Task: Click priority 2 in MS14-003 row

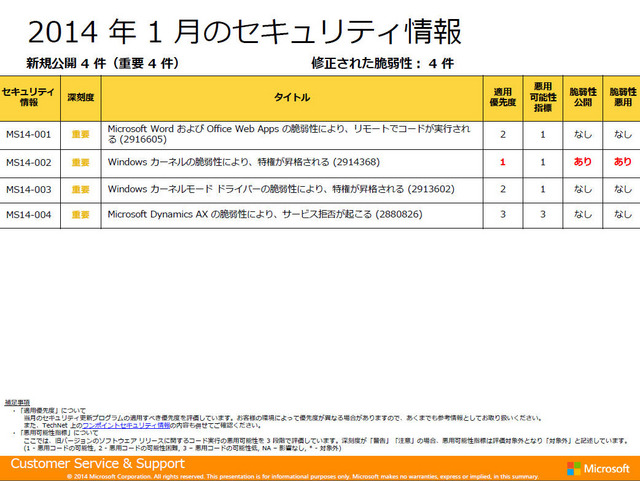Action: coord(503,189)
